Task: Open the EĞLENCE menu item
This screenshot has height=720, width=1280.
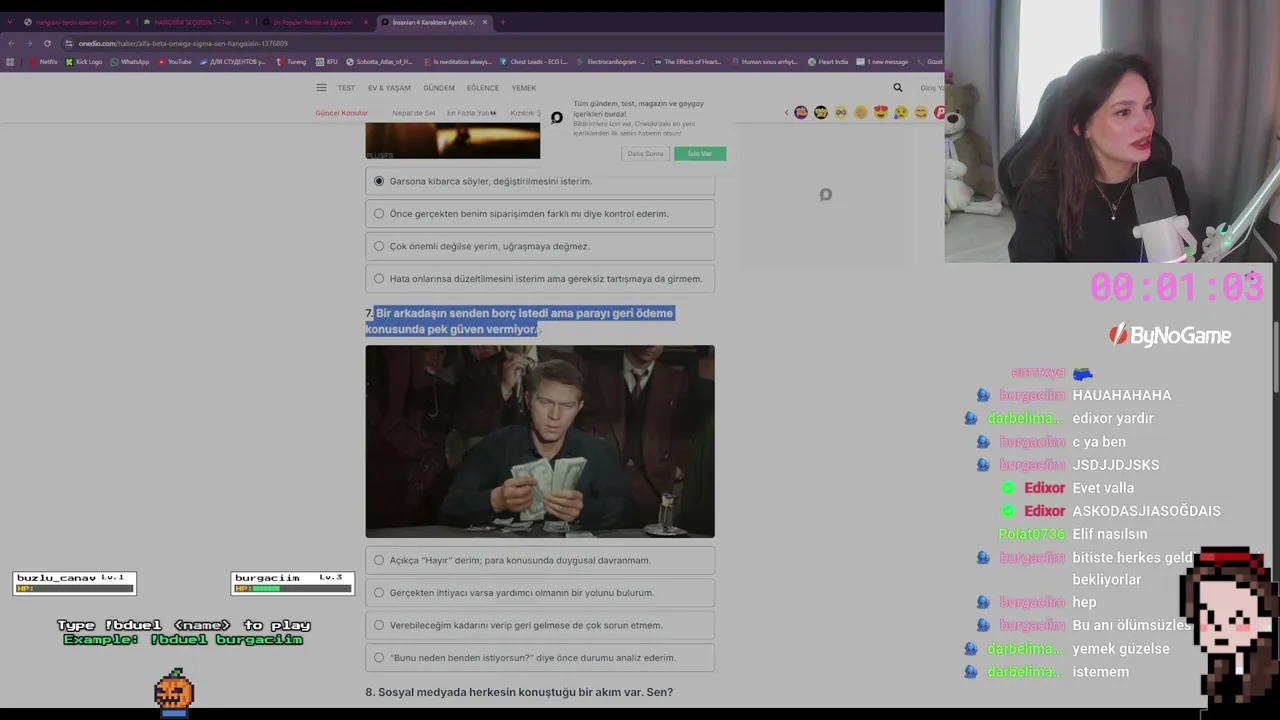Action: click(483, 88)
